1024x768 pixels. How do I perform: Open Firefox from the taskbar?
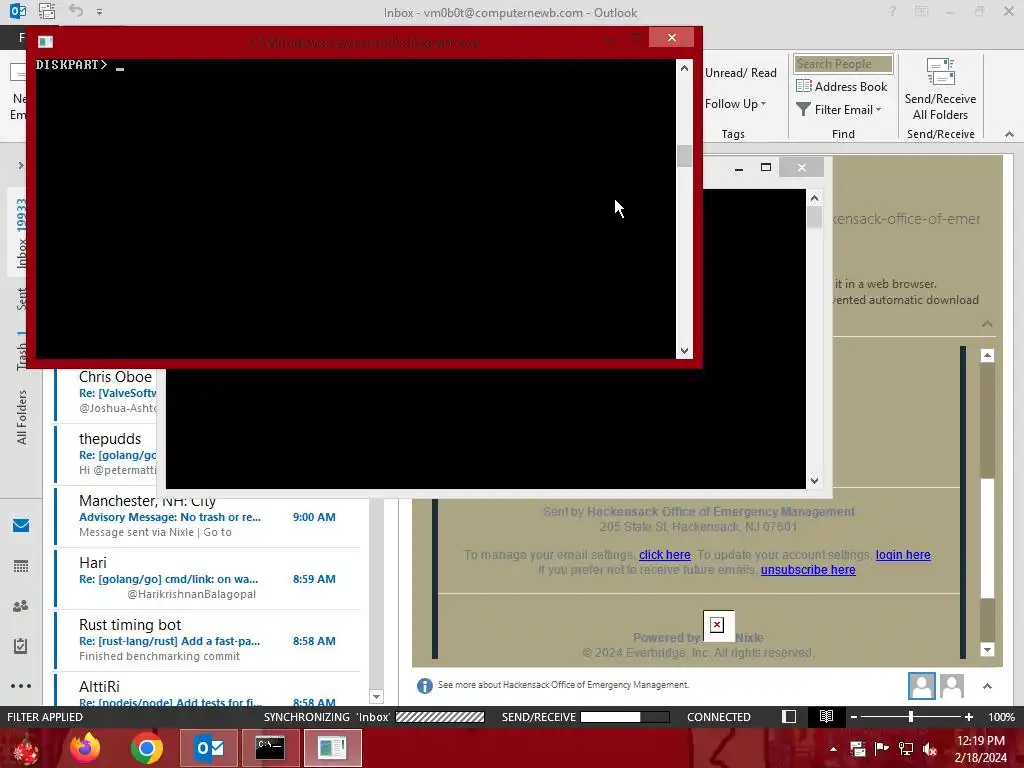click(86, 748)
